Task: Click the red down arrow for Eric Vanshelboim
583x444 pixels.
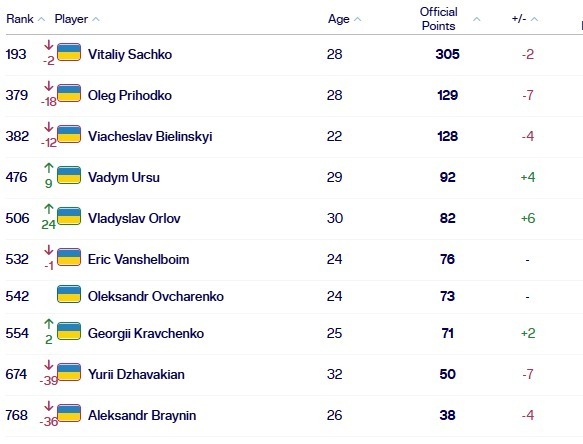Action: tap(49, 250)
